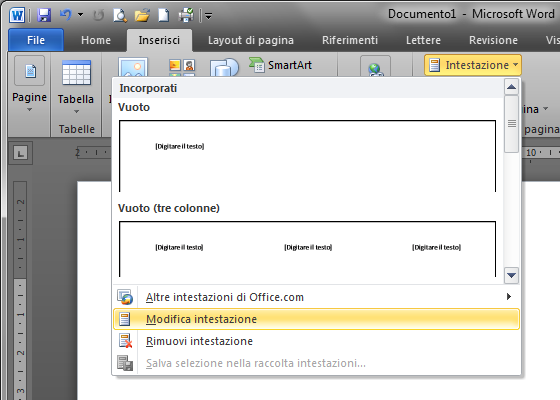Image resolution: width=560 pixels, height=400 pixels.
Task: Select the Inserisci tab
Action: (159, 40)
